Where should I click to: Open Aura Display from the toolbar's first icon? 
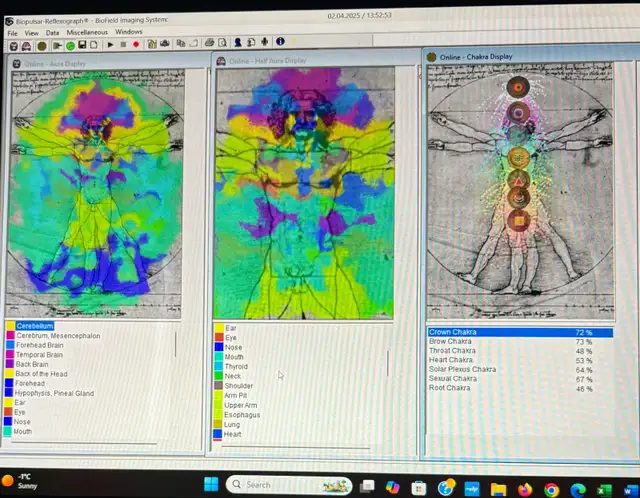[x=13, y=46]
